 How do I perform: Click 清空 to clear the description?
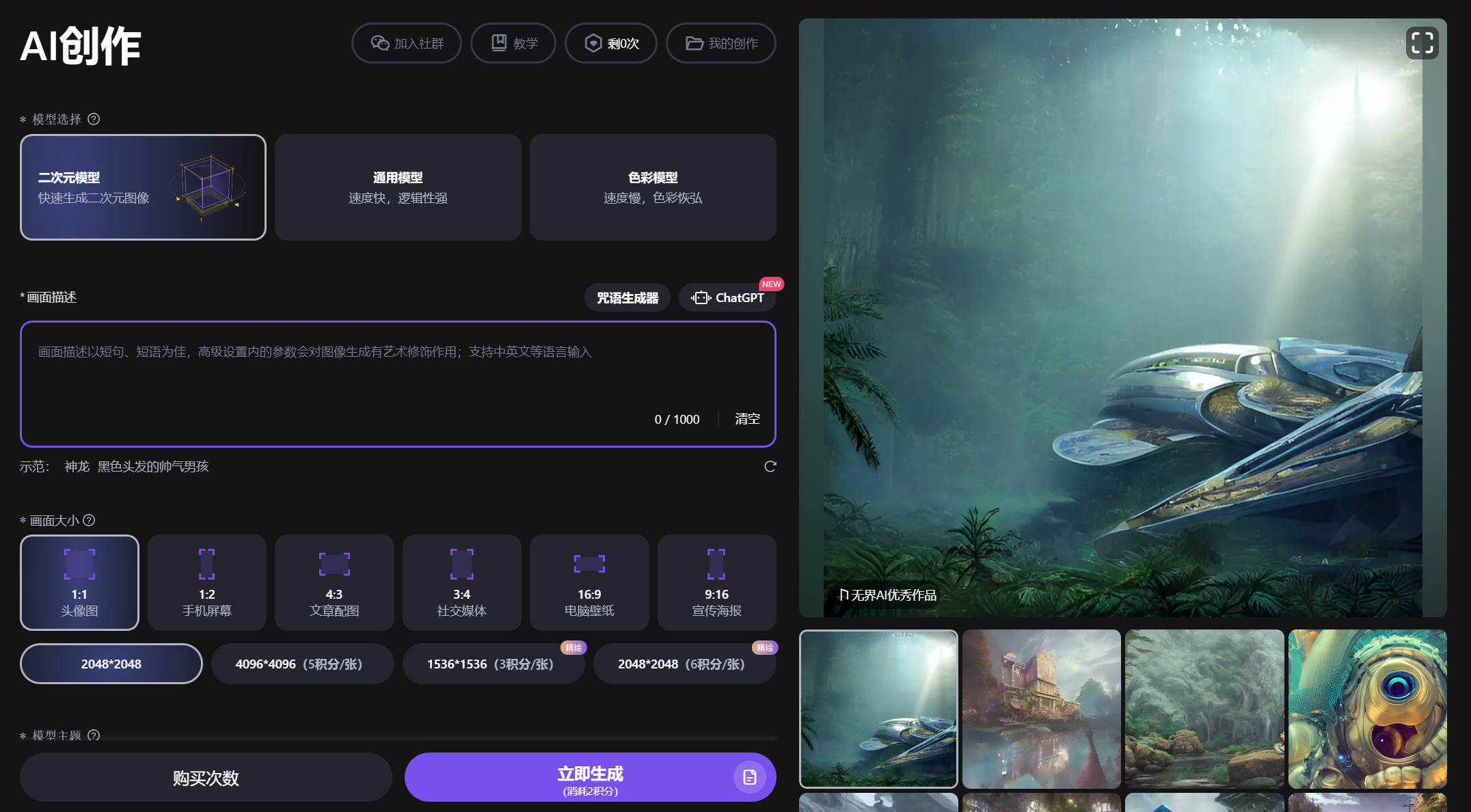click(747, 419)
